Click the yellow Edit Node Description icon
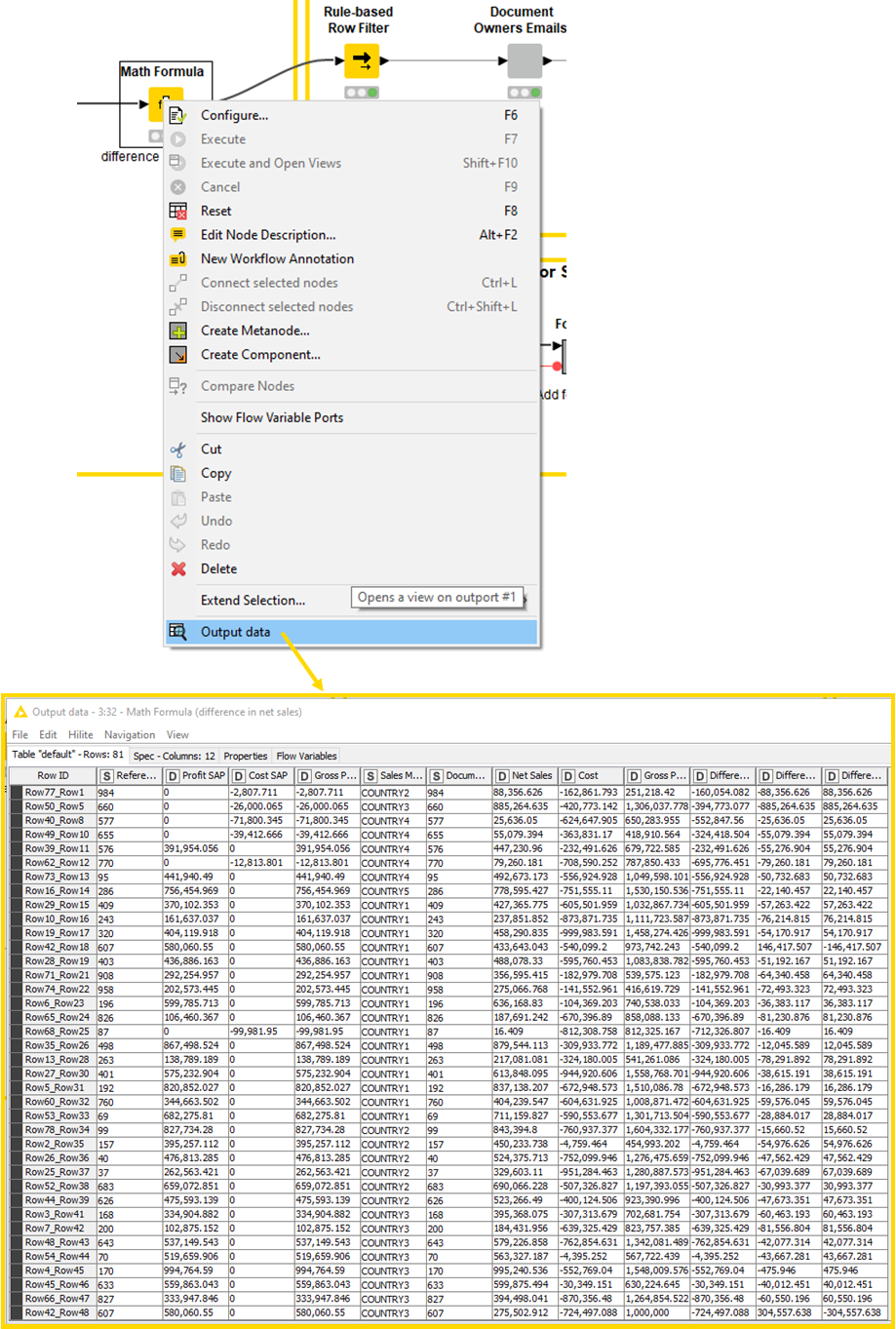Image resolution: width=896 pixels, height=1329 pixels. pos(177,235)
